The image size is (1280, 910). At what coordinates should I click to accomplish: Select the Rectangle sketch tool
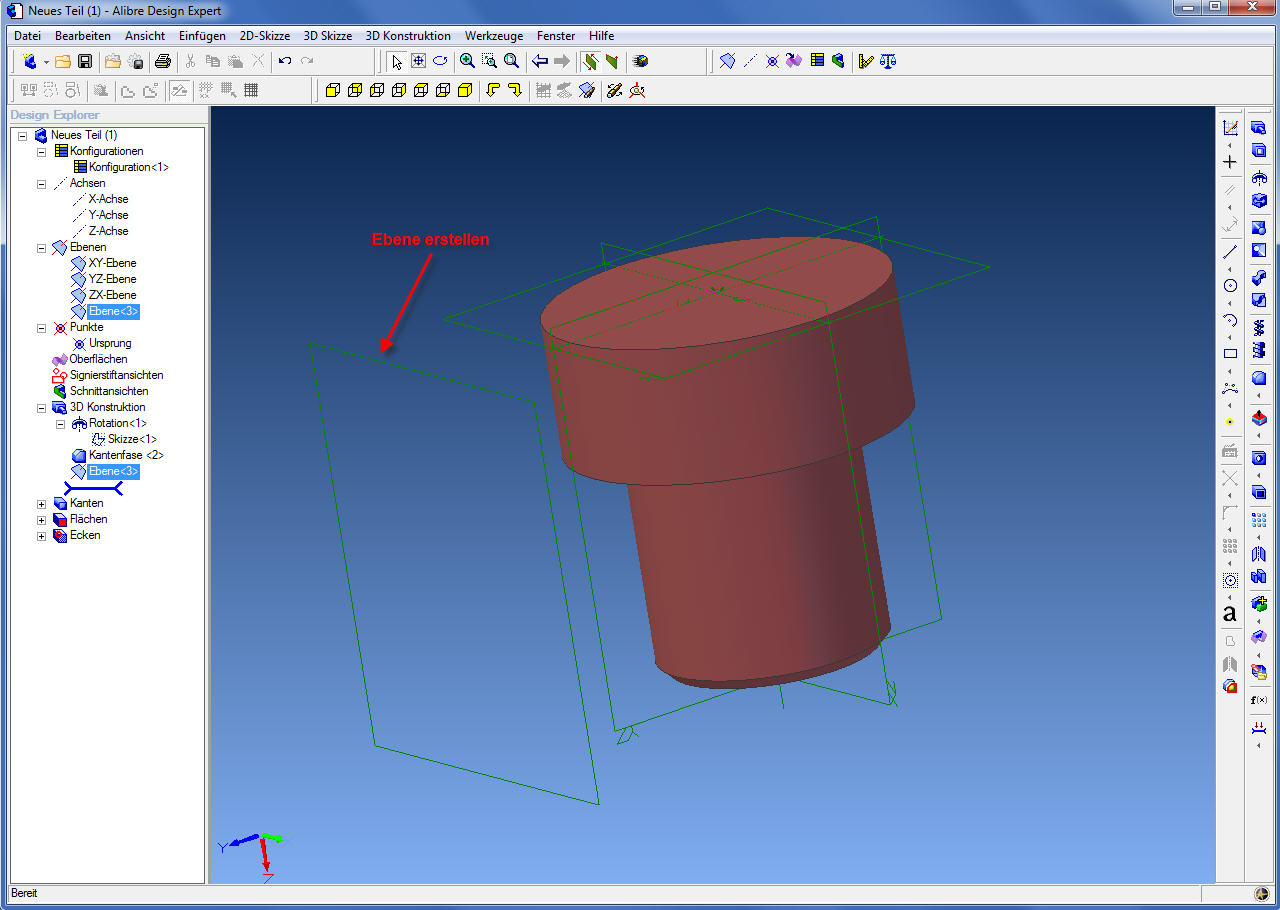1230,353
